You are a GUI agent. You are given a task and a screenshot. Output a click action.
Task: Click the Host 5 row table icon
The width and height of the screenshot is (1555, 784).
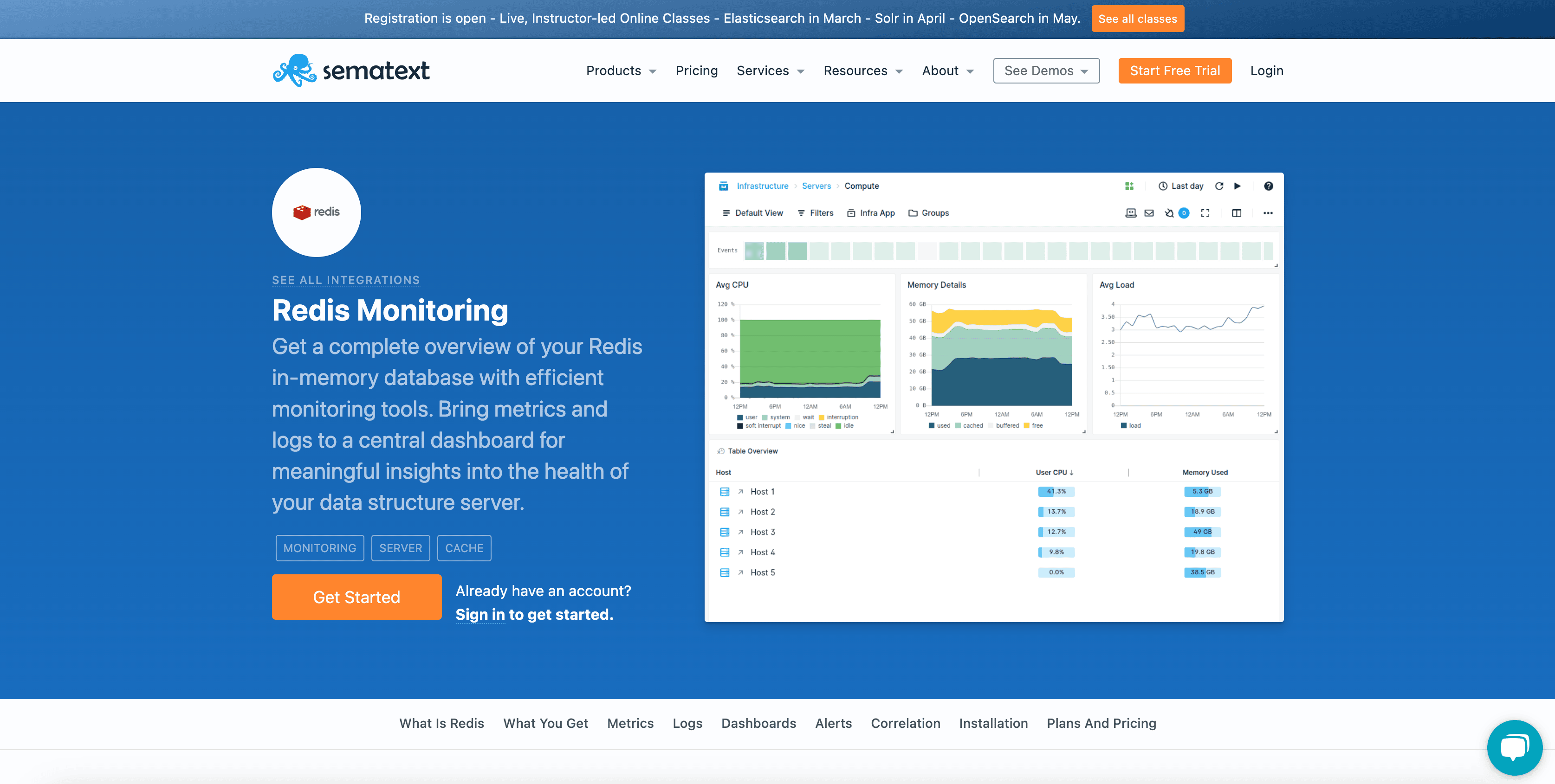[x=725, y=572]
